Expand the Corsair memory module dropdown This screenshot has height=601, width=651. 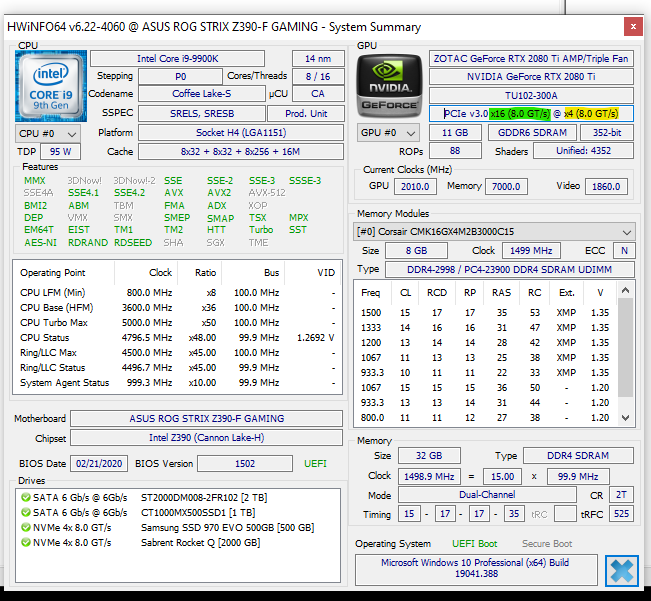tap(494, 232)
